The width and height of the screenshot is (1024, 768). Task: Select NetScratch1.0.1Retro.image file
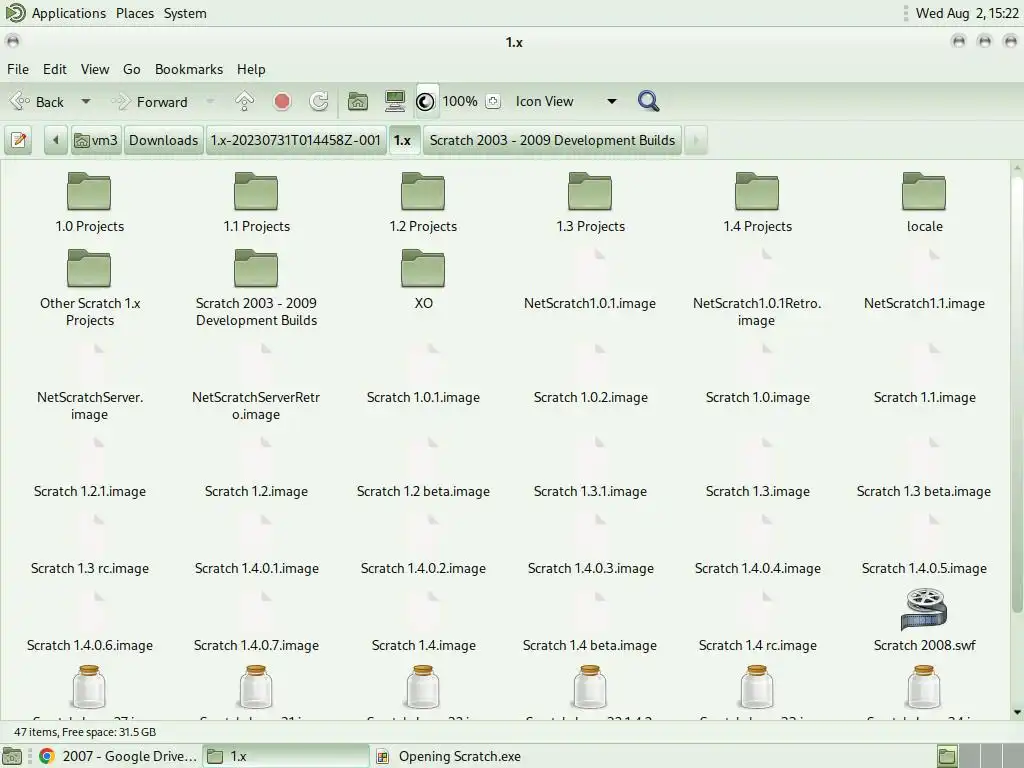tap(757, 312)
